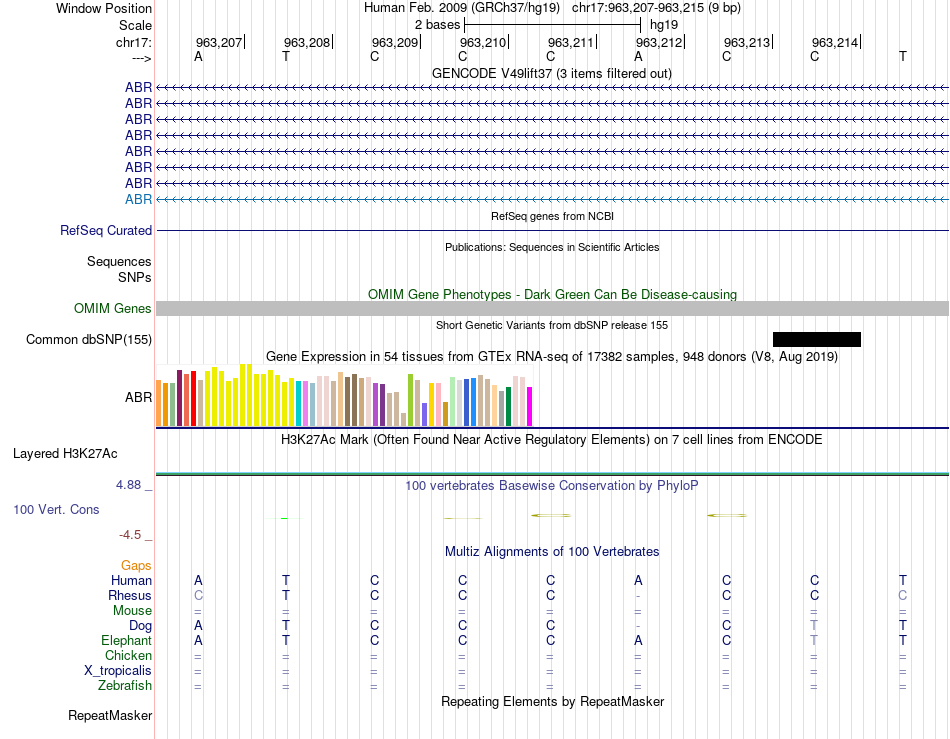Image resolution: width=950 pixels, height=739 pixels.
Task: Click the Scale track label
Action: [x=135, y=25]
